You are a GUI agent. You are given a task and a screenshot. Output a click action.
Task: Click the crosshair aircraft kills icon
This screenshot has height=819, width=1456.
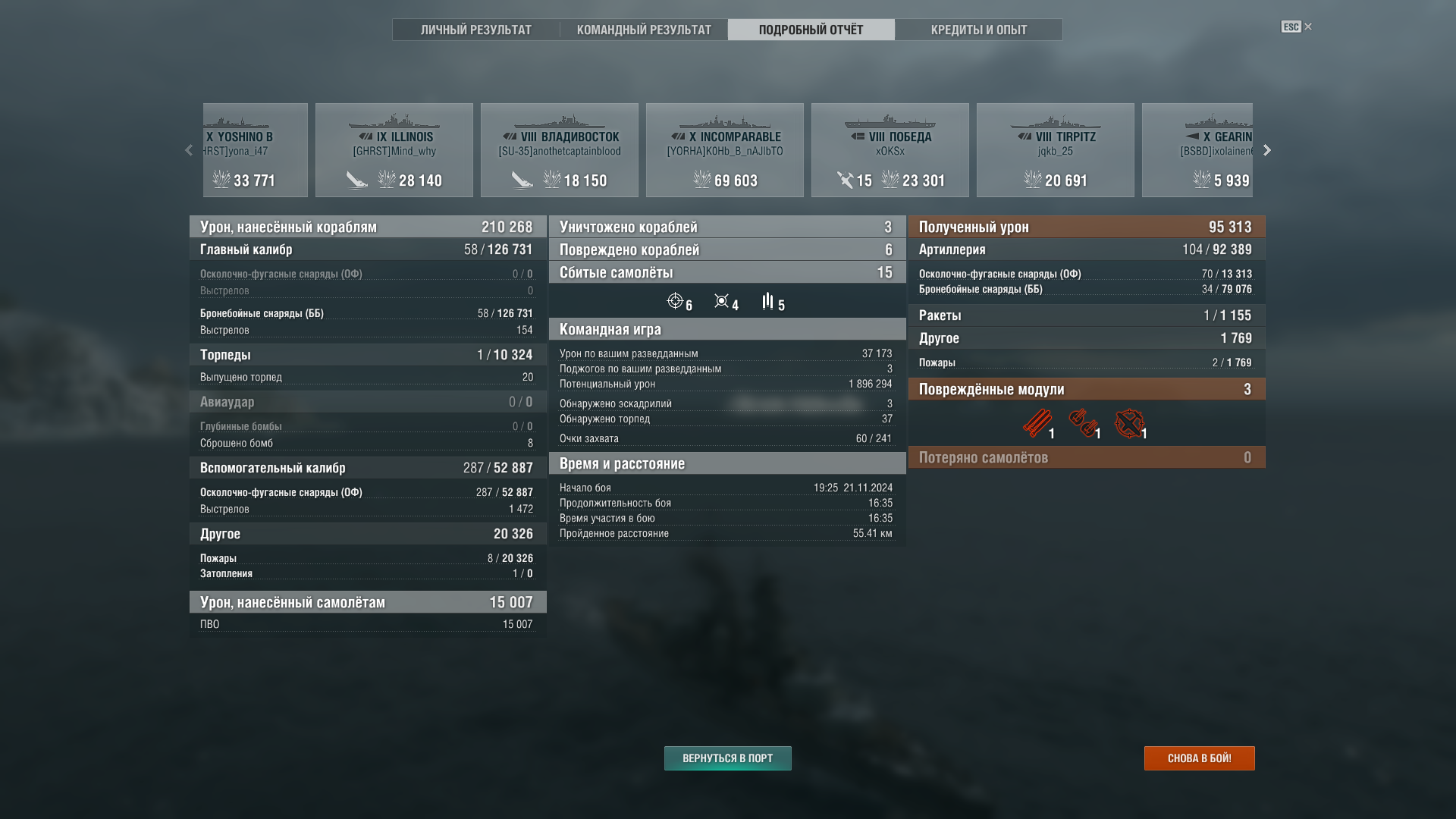(675, 301)
